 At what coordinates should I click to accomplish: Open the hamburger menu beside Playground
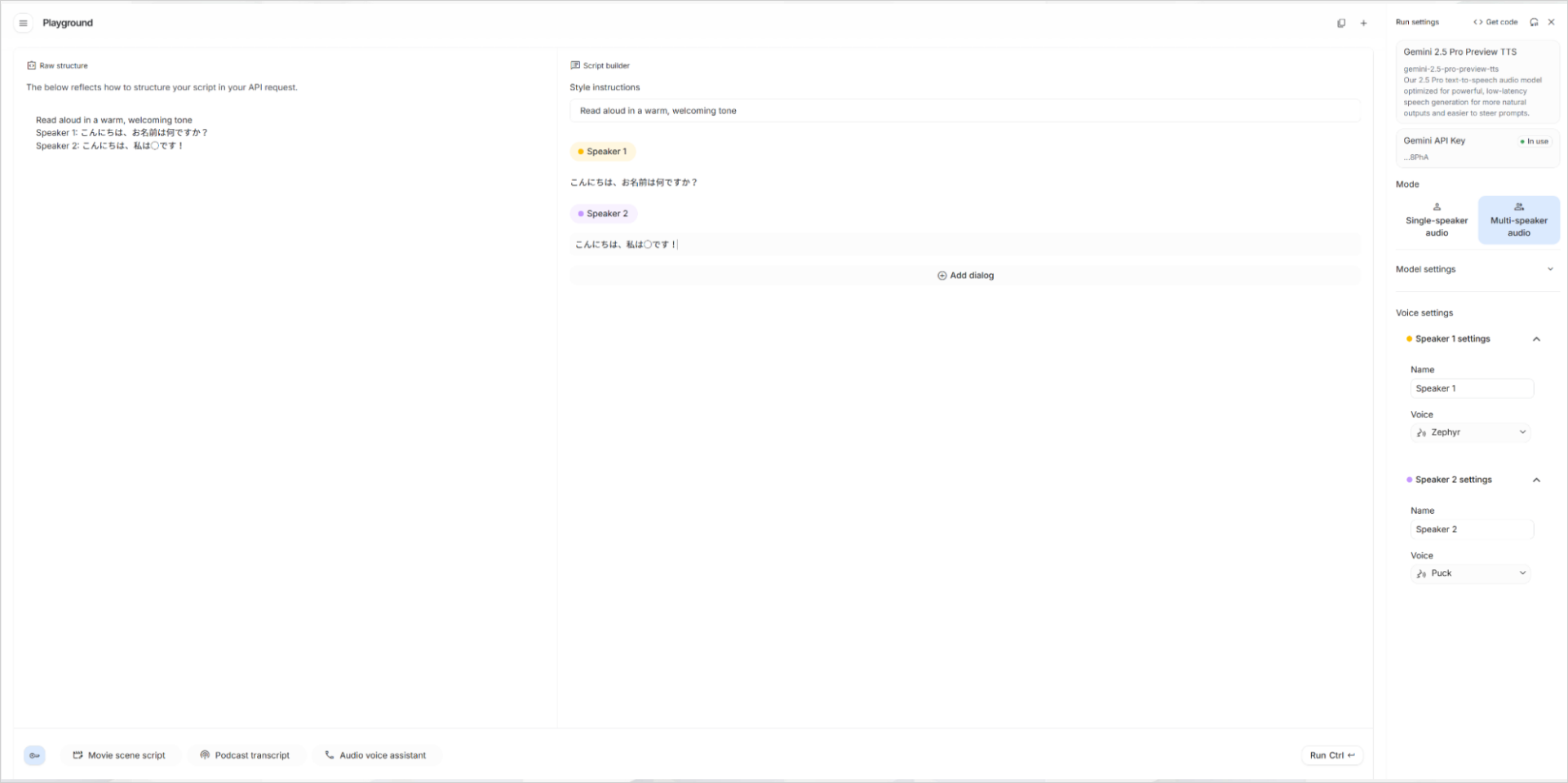(23, 23)
